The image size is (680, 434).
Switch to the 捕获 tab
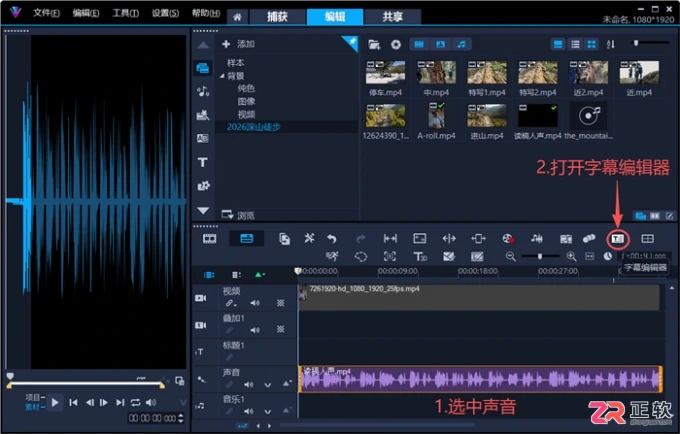[x=277, y=16]
